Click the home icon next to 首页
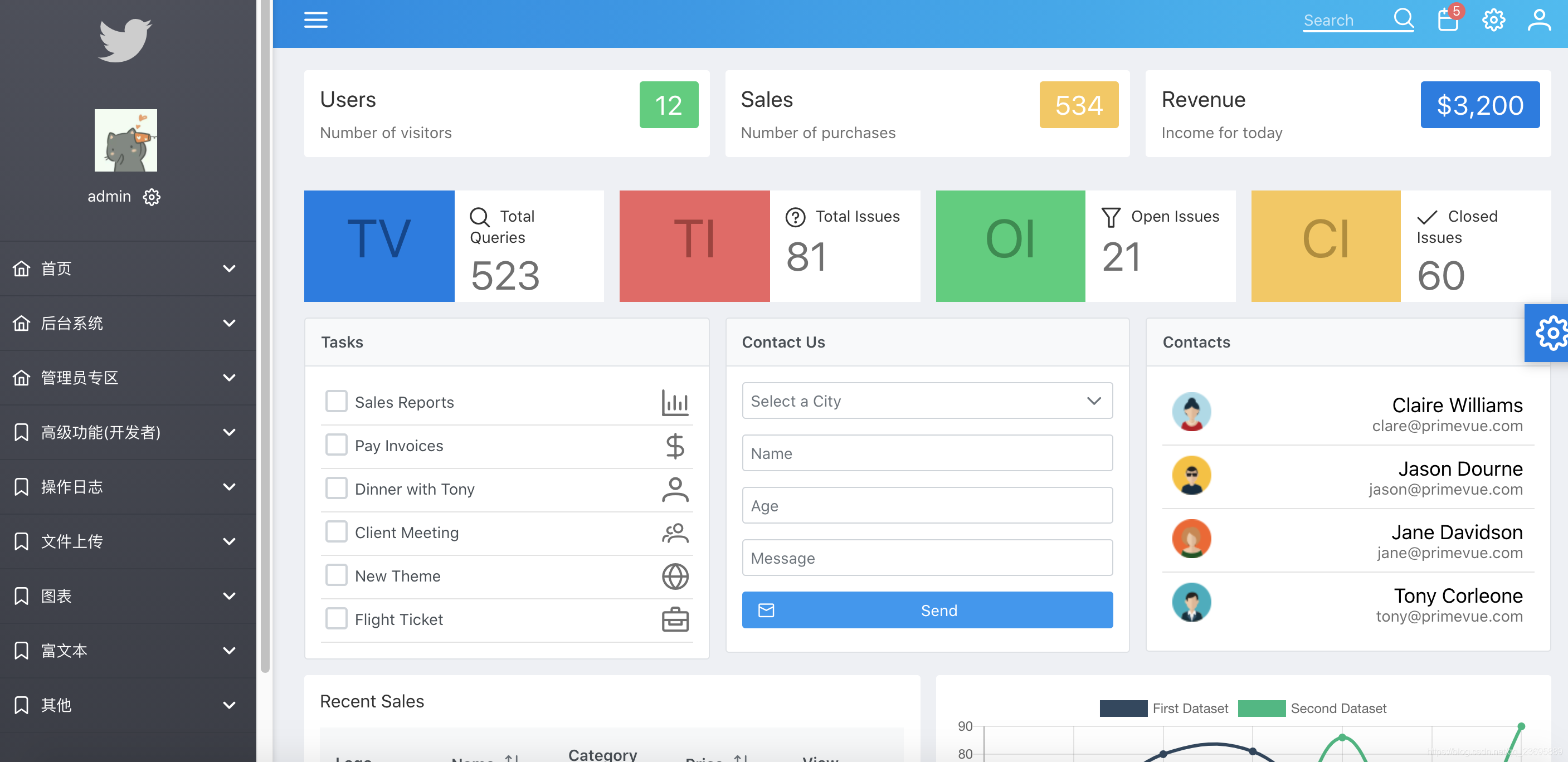 pos(22,268)
